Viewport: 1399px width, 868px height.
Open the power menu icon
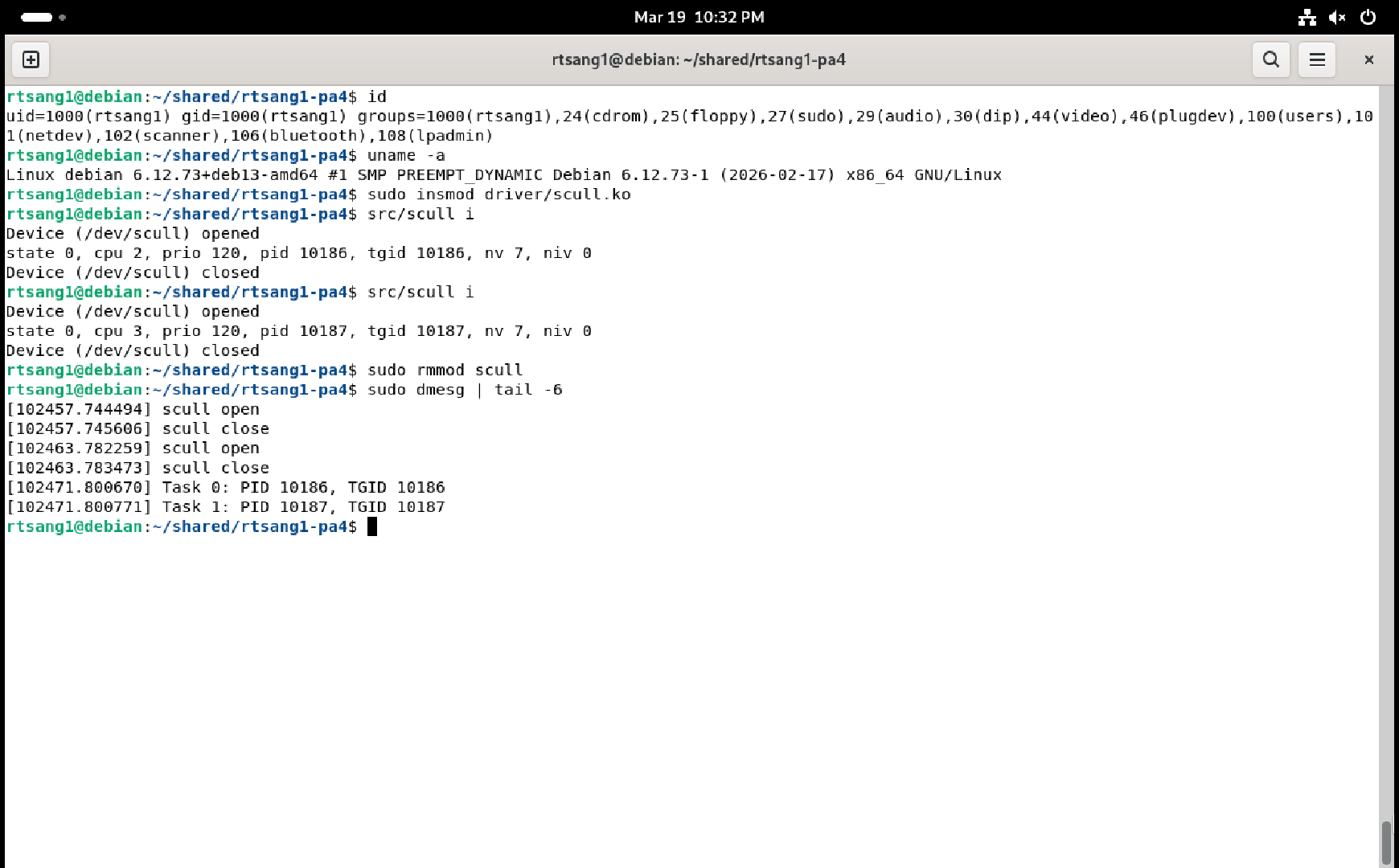point(1368,17)
